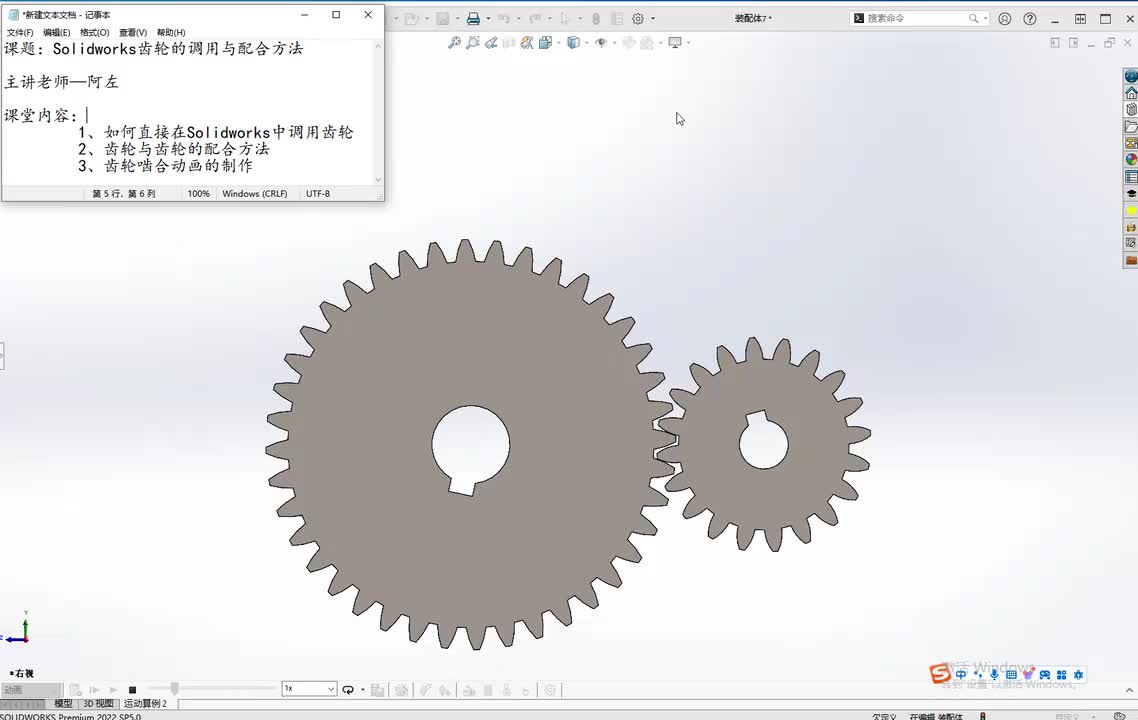Click the large gear in viewport
The width and height of the screenshot is (1138, 720).
coord(470,444)
